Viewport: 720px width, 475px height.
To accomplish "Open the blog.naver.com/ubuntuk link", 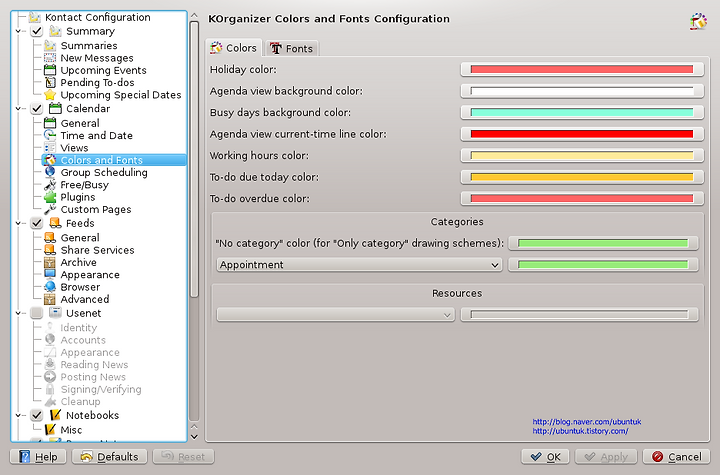I will (x=587, y=422).
